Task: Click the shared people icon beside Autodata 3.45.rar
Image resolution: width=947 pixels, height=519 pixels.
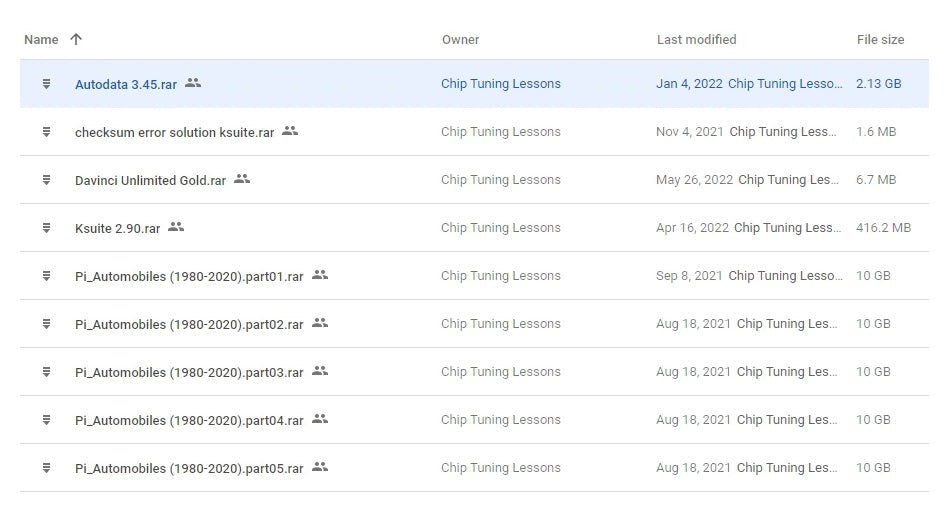Action: coord(193,83)
